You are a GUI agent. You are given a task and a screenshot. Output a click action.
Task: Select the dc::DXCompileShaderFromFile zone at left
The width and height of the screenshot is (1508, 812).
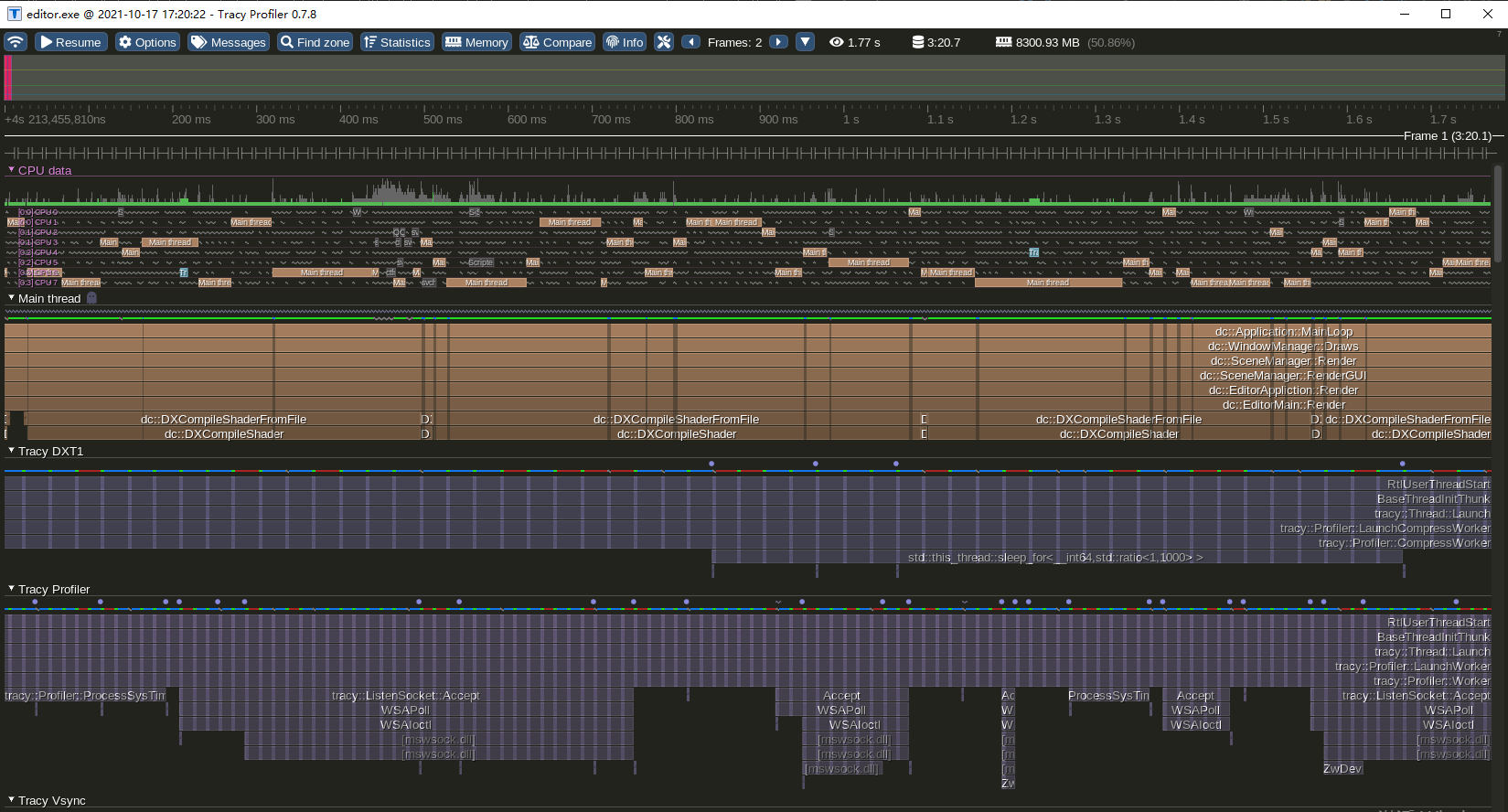[x=223, y=419]
